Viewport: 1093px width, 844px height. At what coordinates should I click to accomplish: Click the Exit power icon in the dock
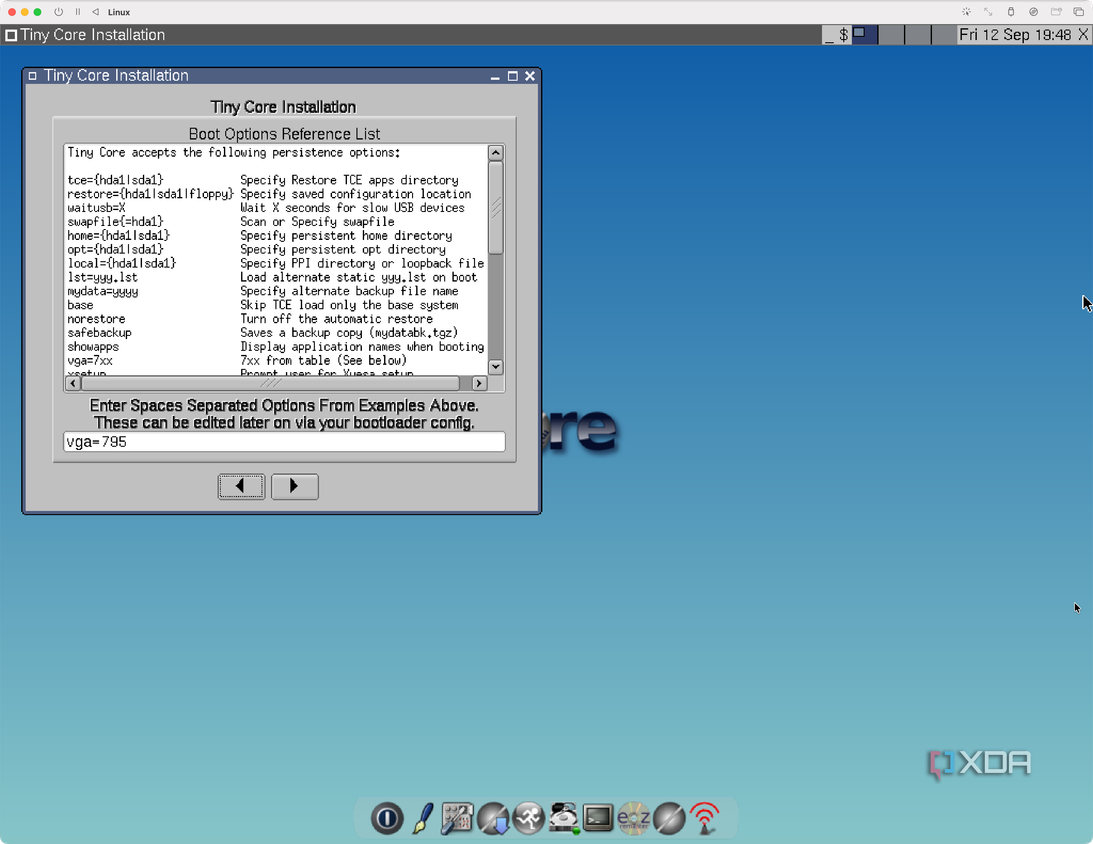coord(387,818)
